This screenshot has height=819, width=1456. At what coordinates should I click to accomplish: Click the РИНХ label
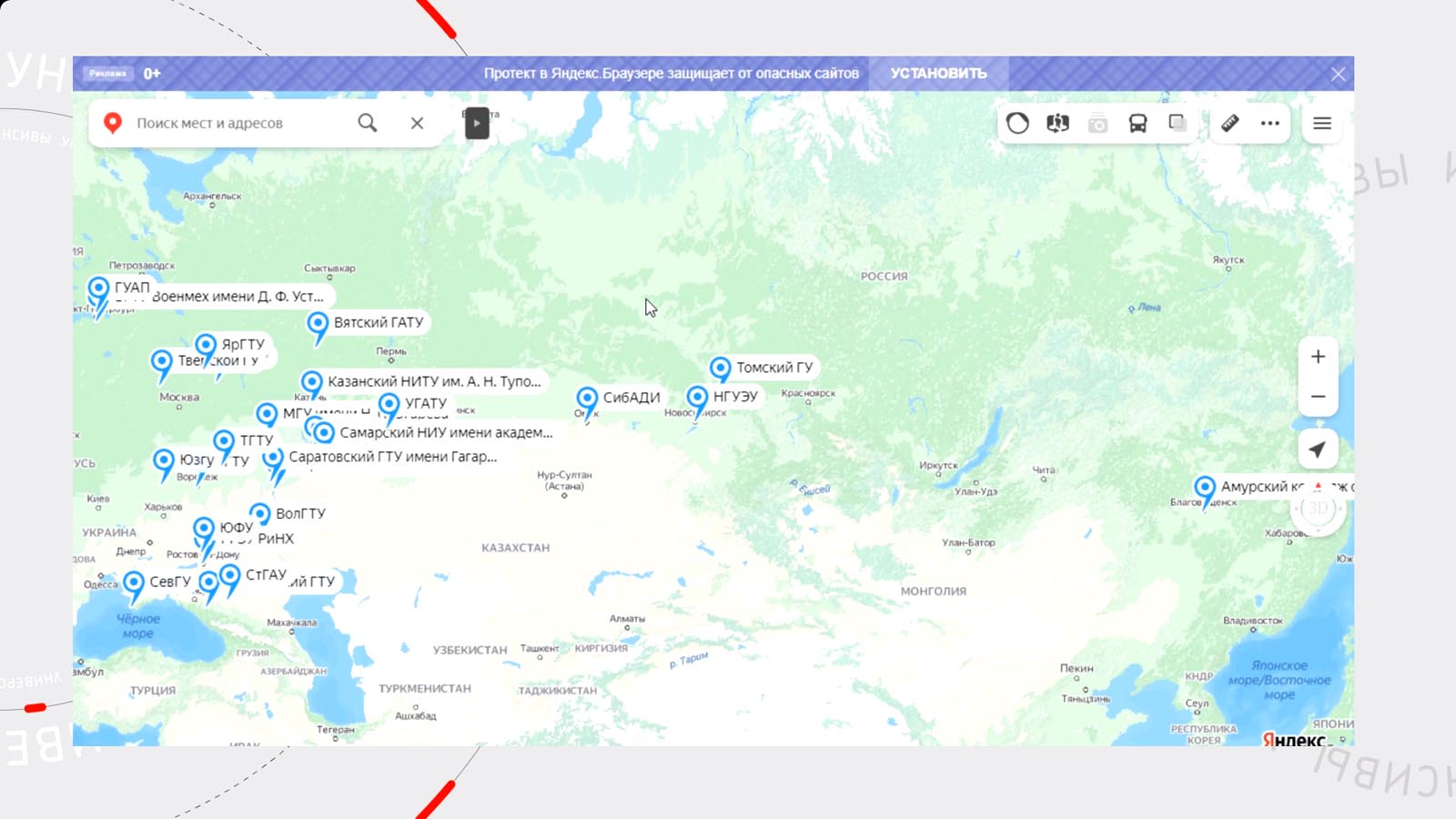pyautogui.click(x=276, y=539)
